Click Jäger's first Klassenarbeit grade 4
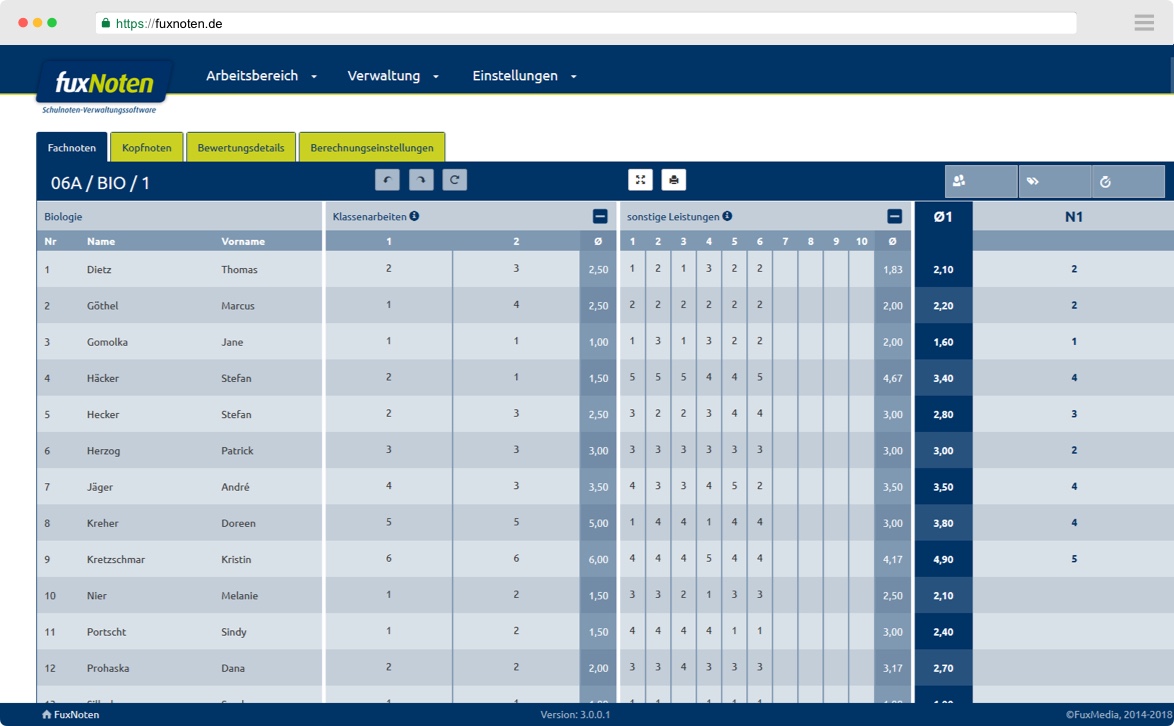Screen dimensions: 1174x726 [x=389, y=486]
